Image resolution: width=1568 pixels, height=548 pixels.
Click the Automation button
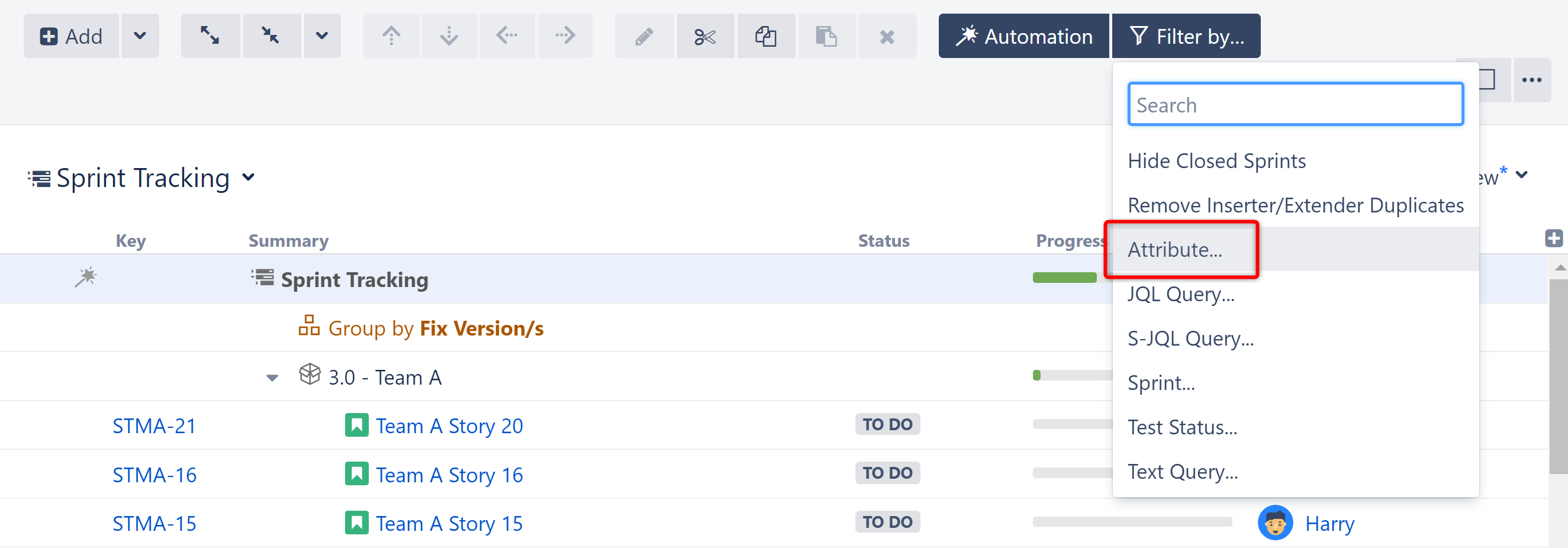[1023, 36]
